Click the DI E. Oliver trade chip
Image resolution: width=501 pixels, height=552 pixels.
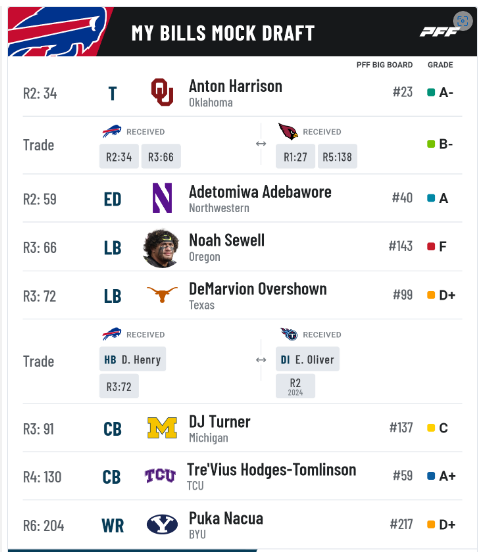308,359
